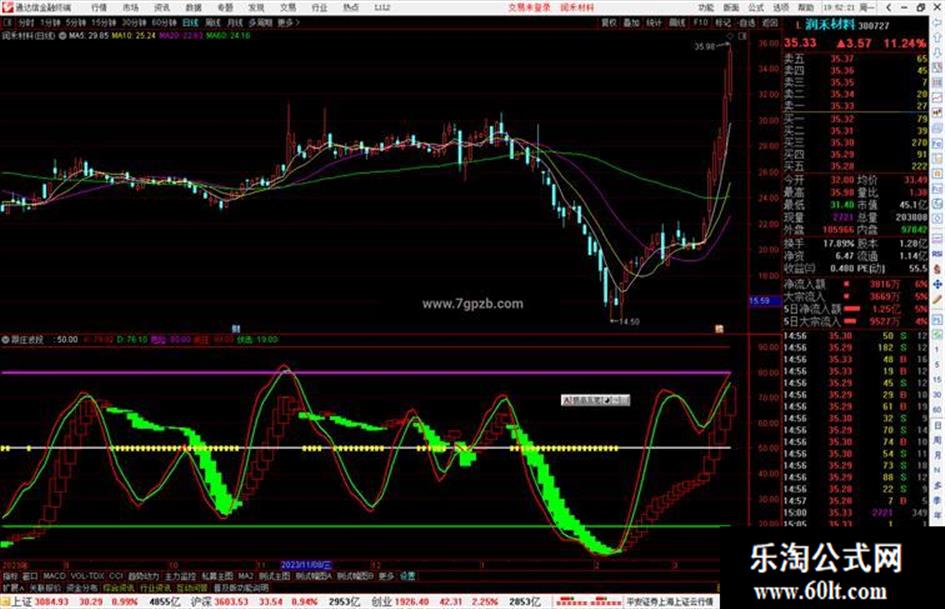
Task: Click the stock name 润禾材料 in the quote panel
Action: (x=829, y=25)
